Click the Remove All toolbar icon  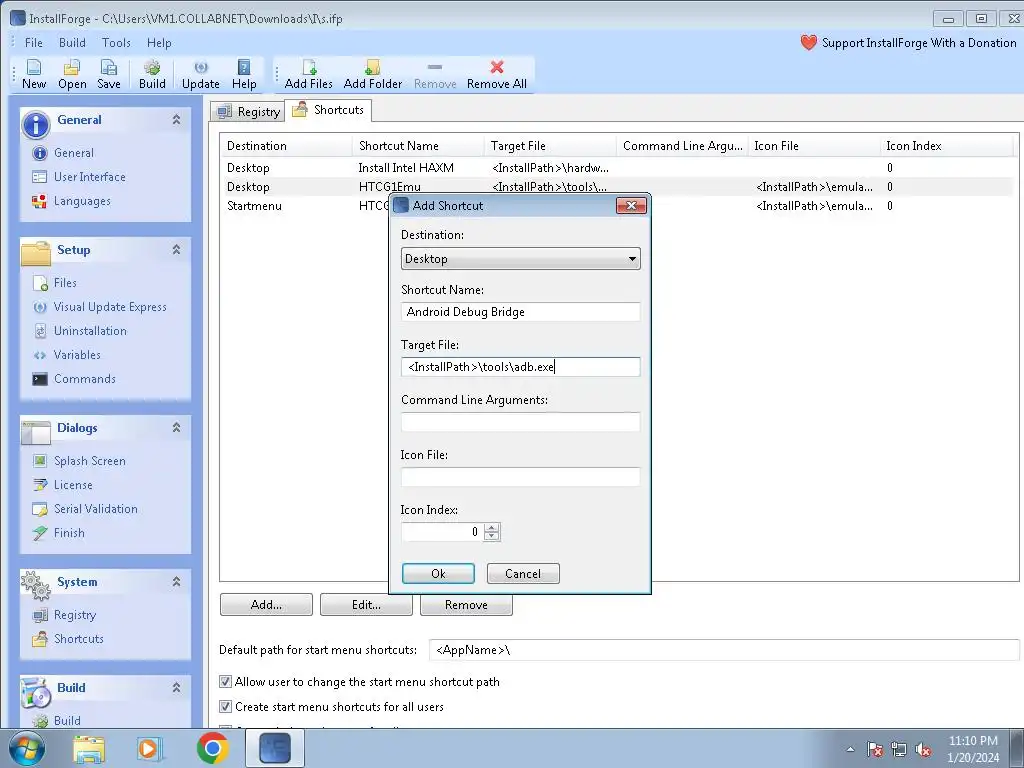[496, 74]
